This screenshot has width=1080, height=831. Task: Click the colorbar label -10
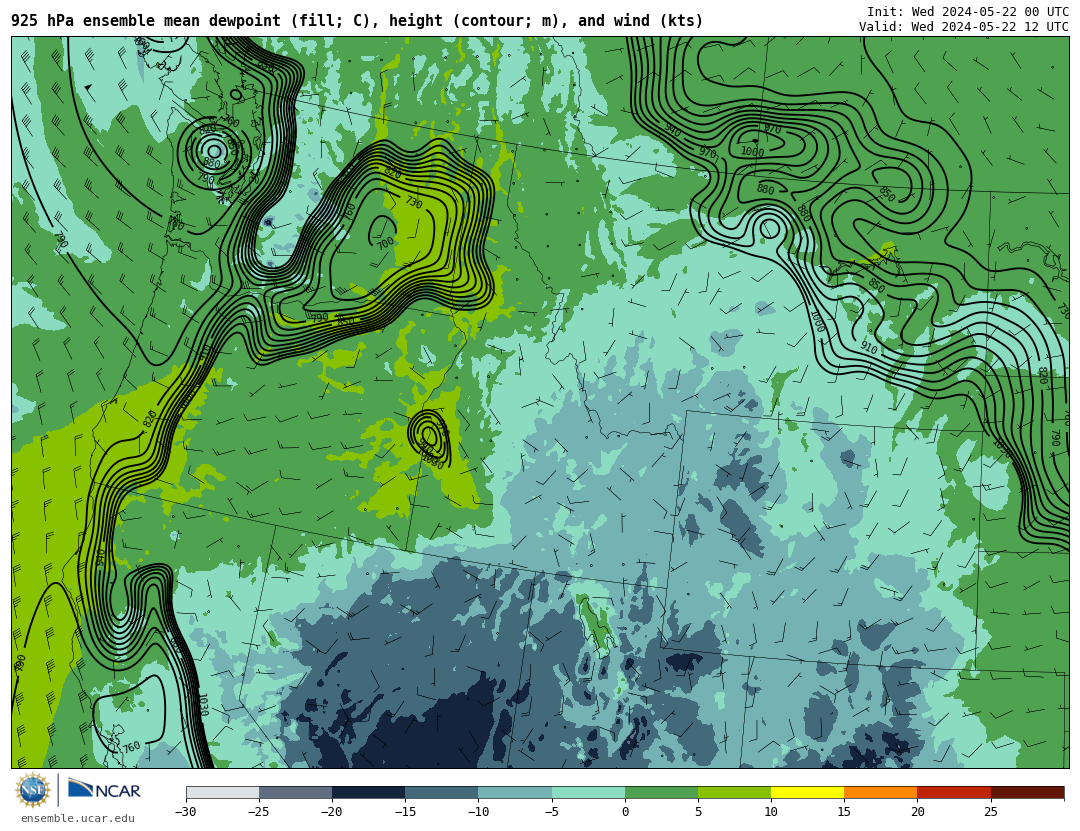pyautogui.click(x=478, y=812)
